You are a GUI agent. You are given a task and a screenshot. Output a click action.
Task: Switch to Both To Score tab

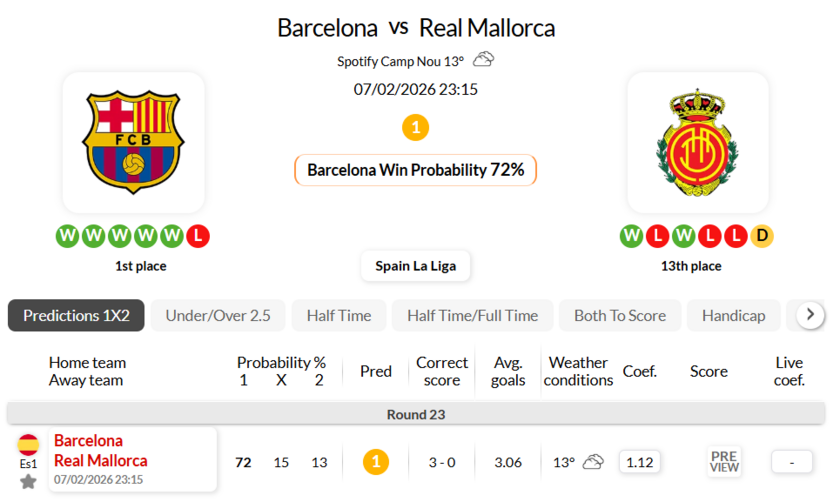click(x=620, y=315)
